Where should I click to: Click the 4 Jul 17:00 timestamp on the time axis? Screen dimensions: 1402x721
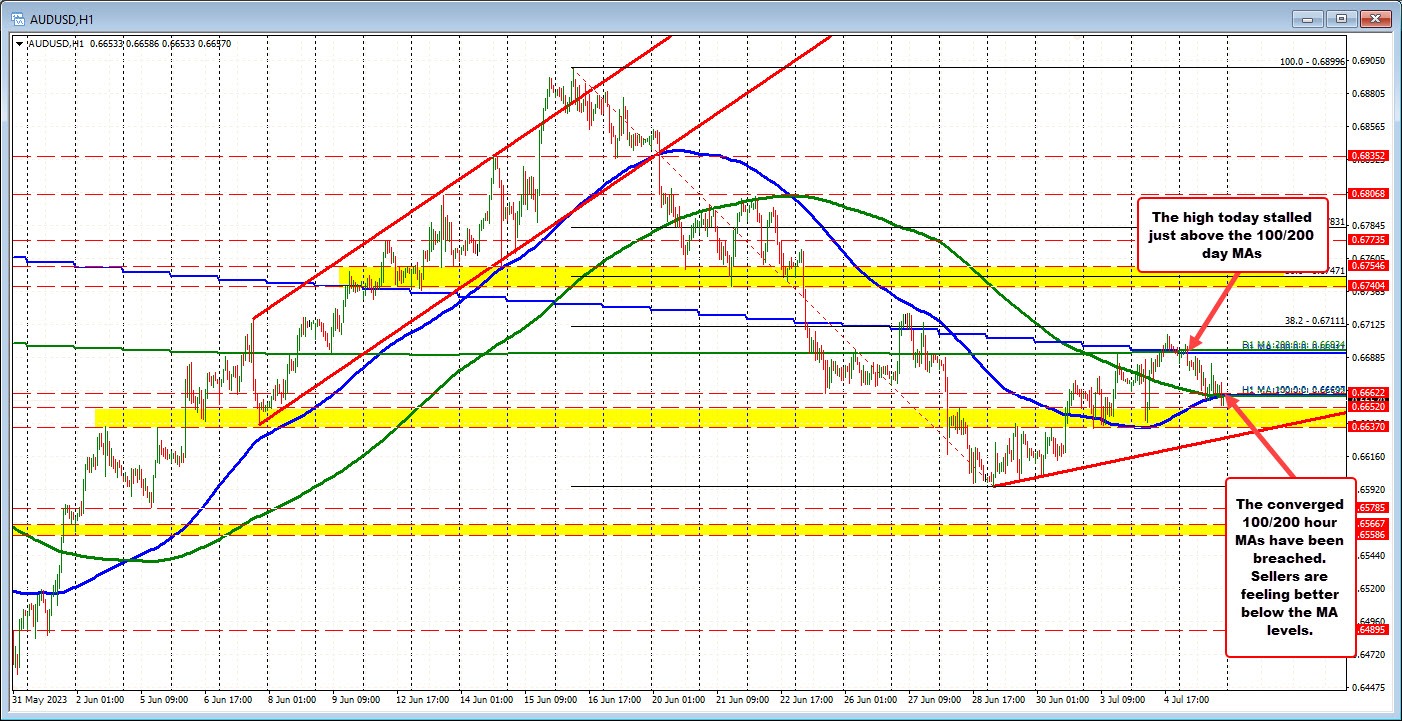(1185, 701)
